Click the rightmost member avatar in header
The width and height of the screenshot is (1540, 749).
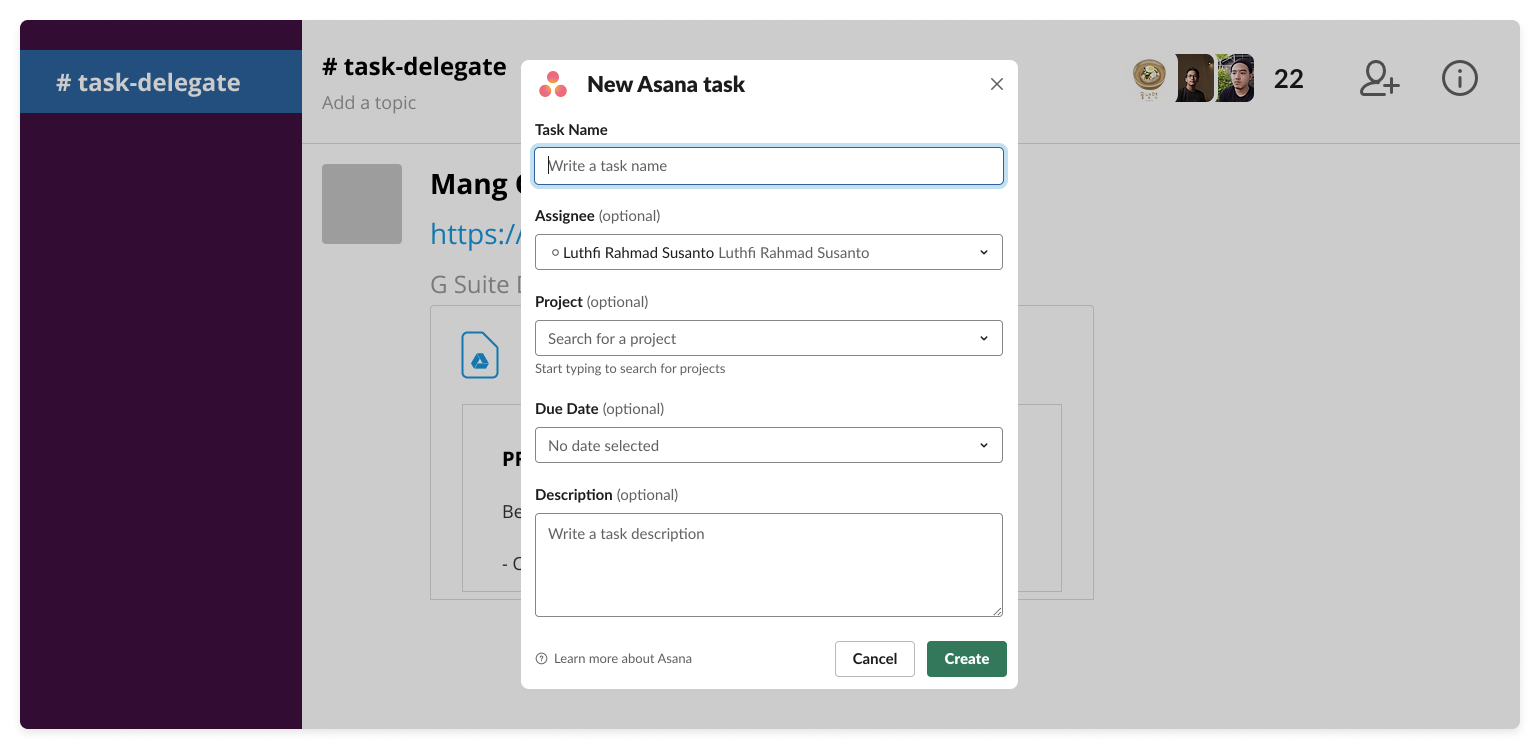pyautogui.click(x=1235, y=78)
